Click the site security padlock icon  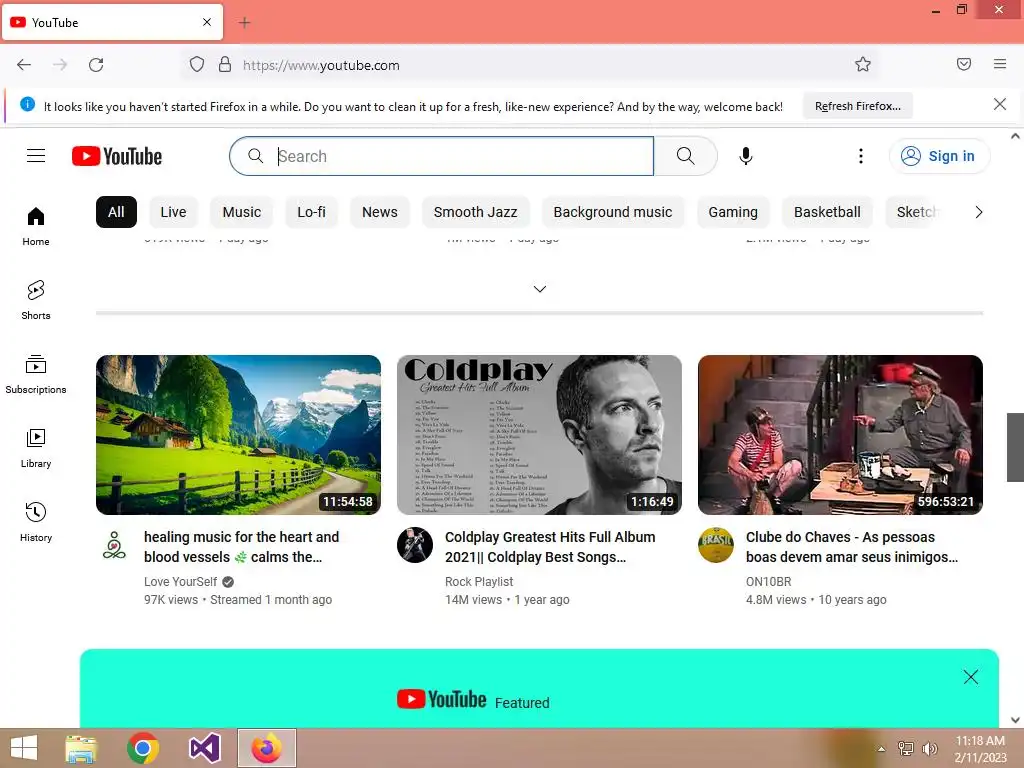[225, 64]
